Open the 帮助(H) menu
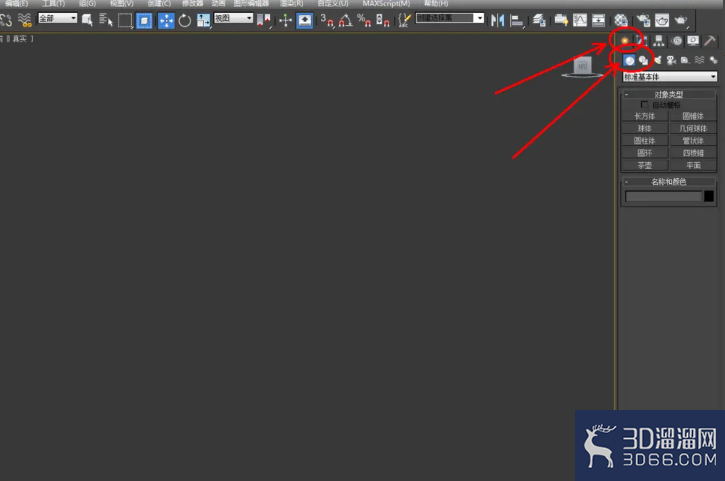 436,4
